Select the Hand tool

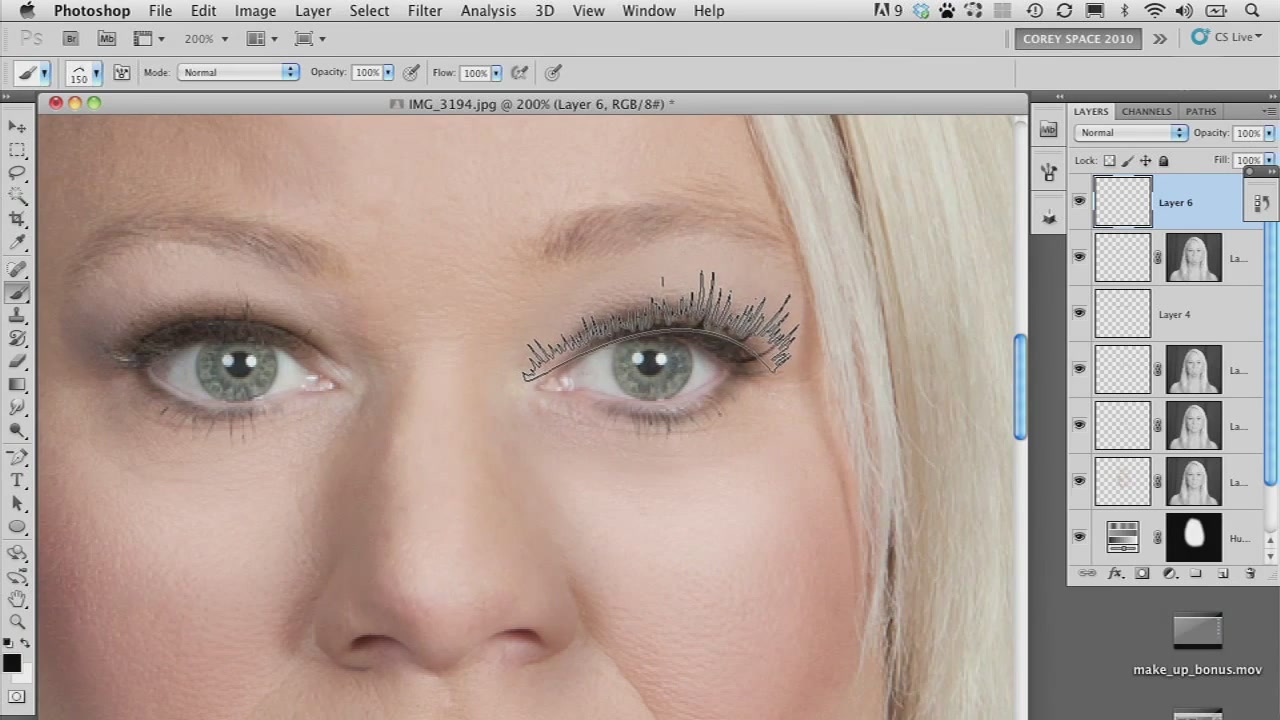[x=17, y=599]
